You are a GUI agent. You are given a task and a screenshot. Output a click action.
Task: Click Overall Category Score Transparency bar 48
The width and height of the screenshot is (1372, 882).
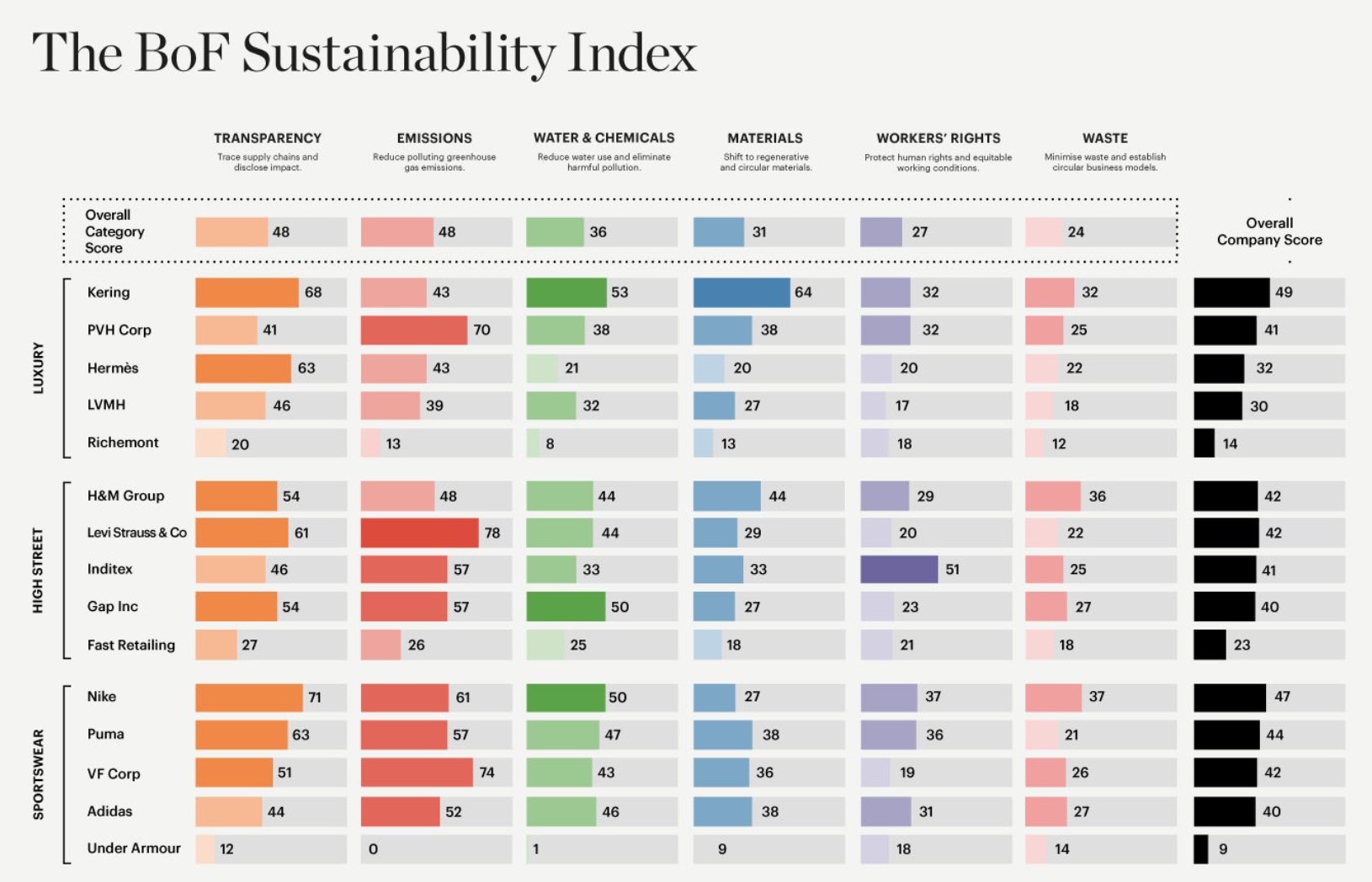coord(231,231)
